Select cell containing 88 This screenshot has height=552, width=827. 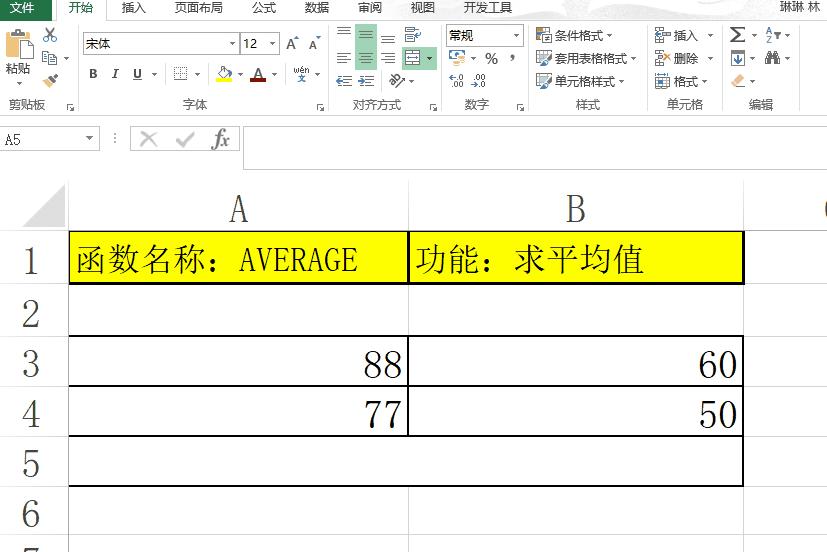point(238,362)
